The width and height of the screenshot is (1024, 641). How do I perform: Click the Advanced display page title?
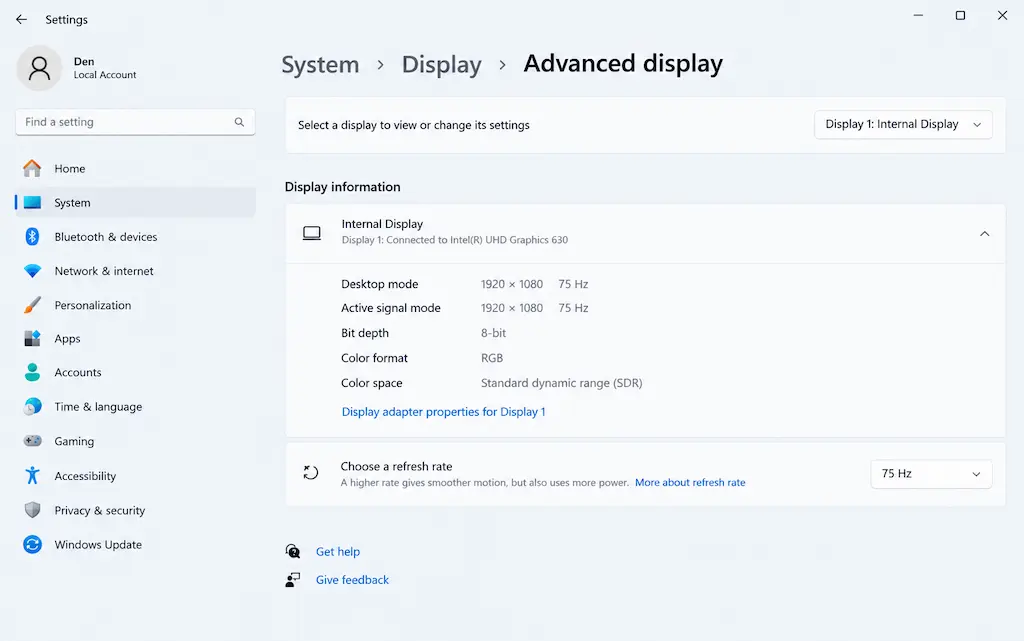[x=623, y=63]
